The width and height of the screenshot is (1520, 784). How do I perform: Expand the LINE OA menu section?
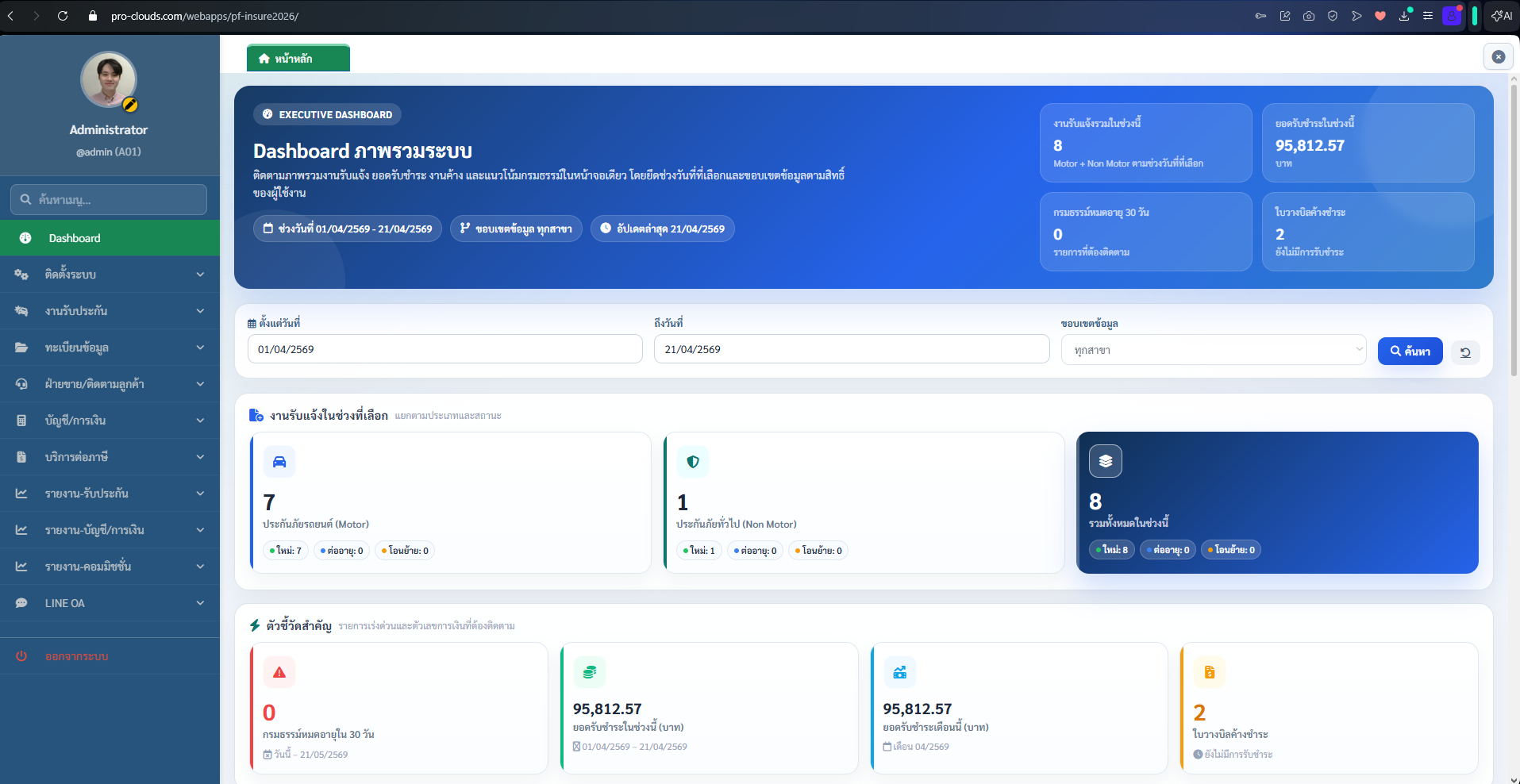click(110, 603)
